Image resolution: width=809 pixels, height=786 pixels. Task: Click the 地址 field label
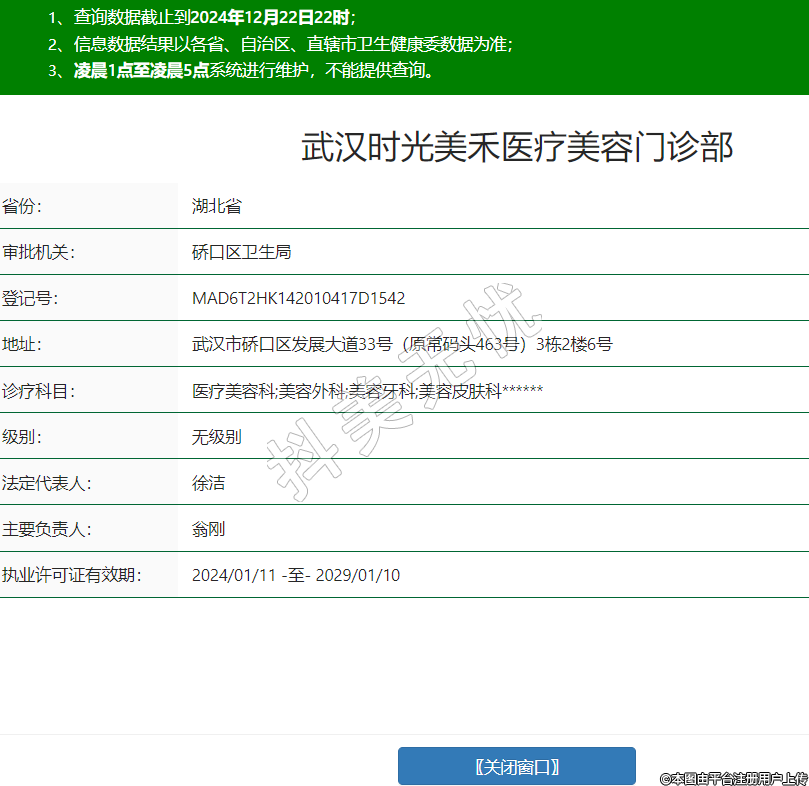tap(22, 345)
